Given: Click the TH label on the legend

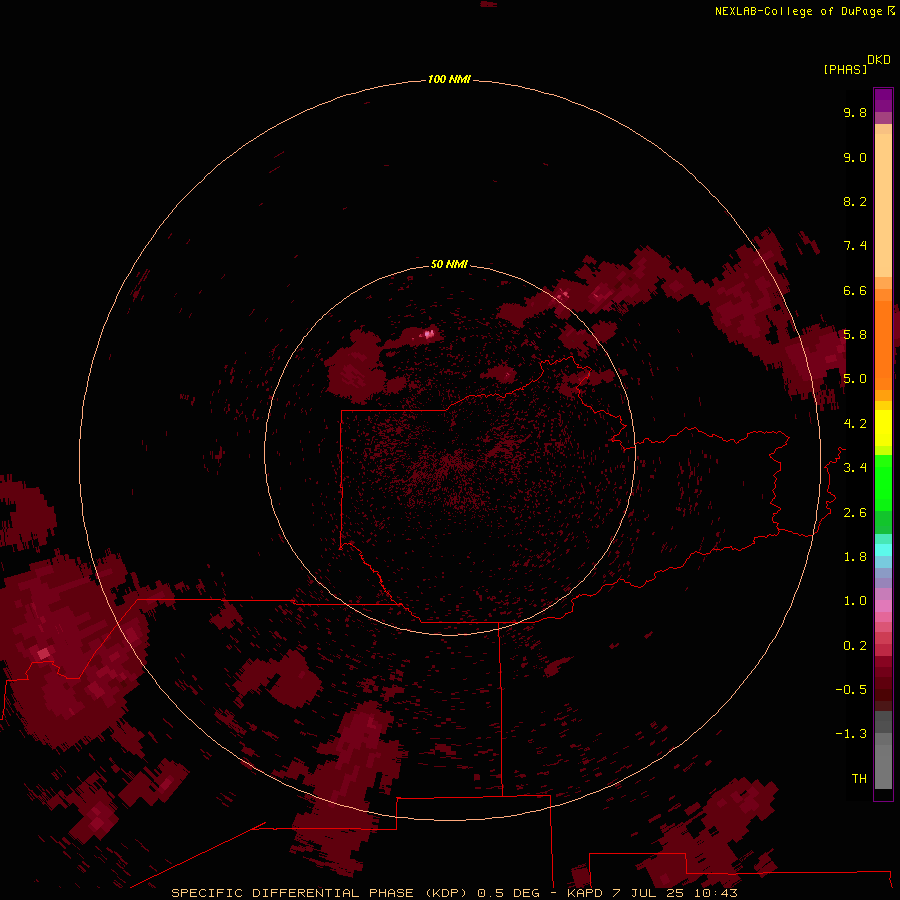Looking at the screenshot, I should 859,779.
